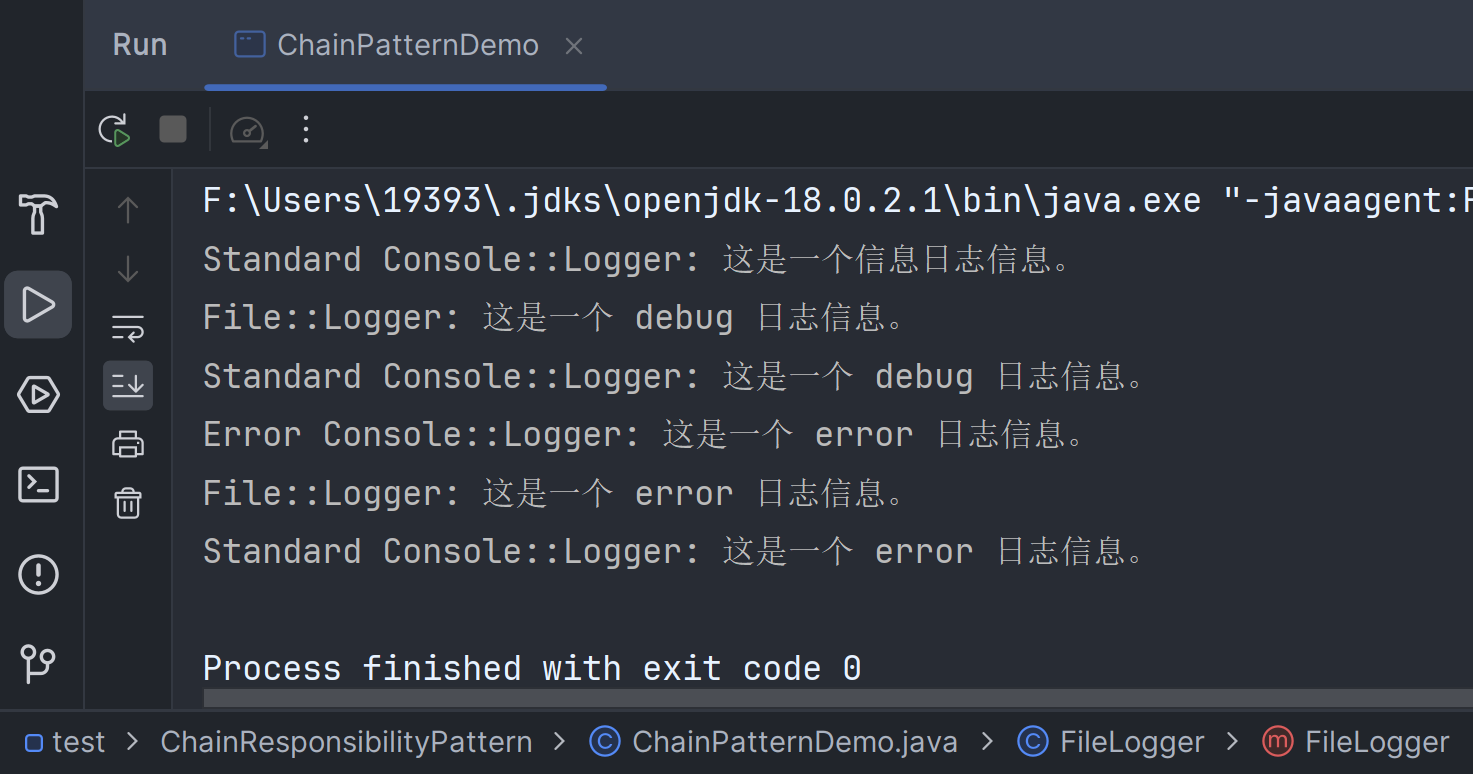This screenshot has width=1473, height=774.
Task: Rerun ChainPatternDemo with the rerun icon
Action: click(x=114, y=129)
